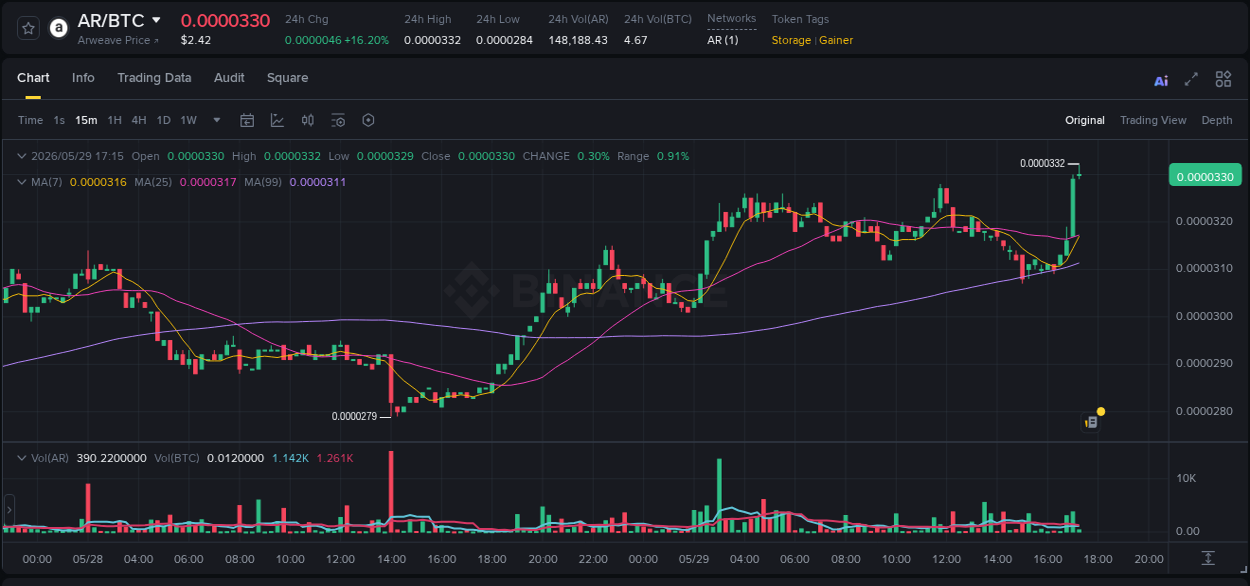Click the 0.0000332 high price marker

tap(1042, 163)
